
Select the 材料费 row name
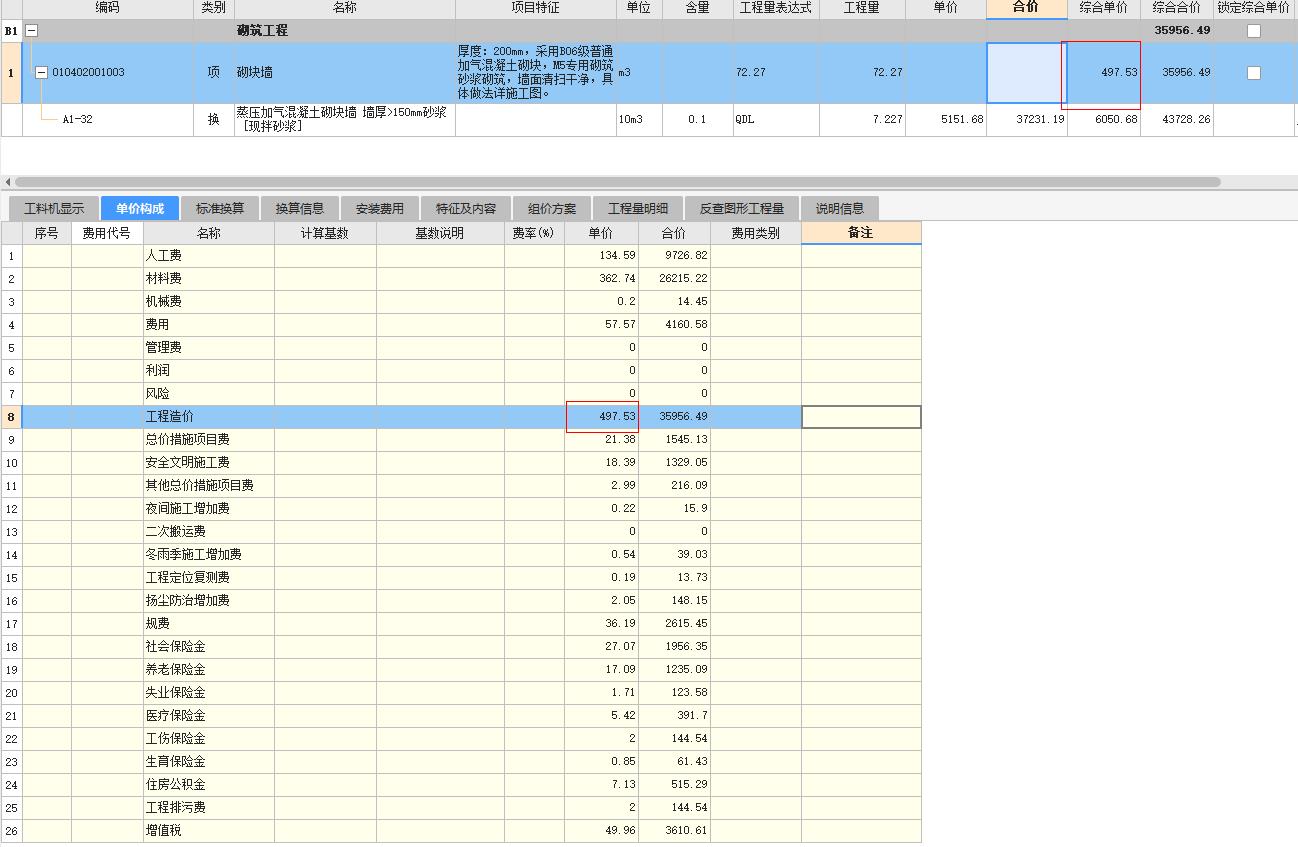point(164,279)
